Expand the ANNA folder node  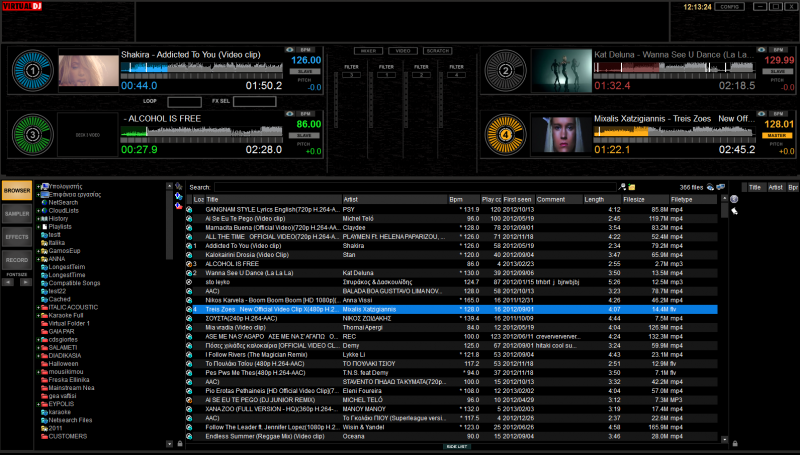pyautogui.click(x=38, y=259)
